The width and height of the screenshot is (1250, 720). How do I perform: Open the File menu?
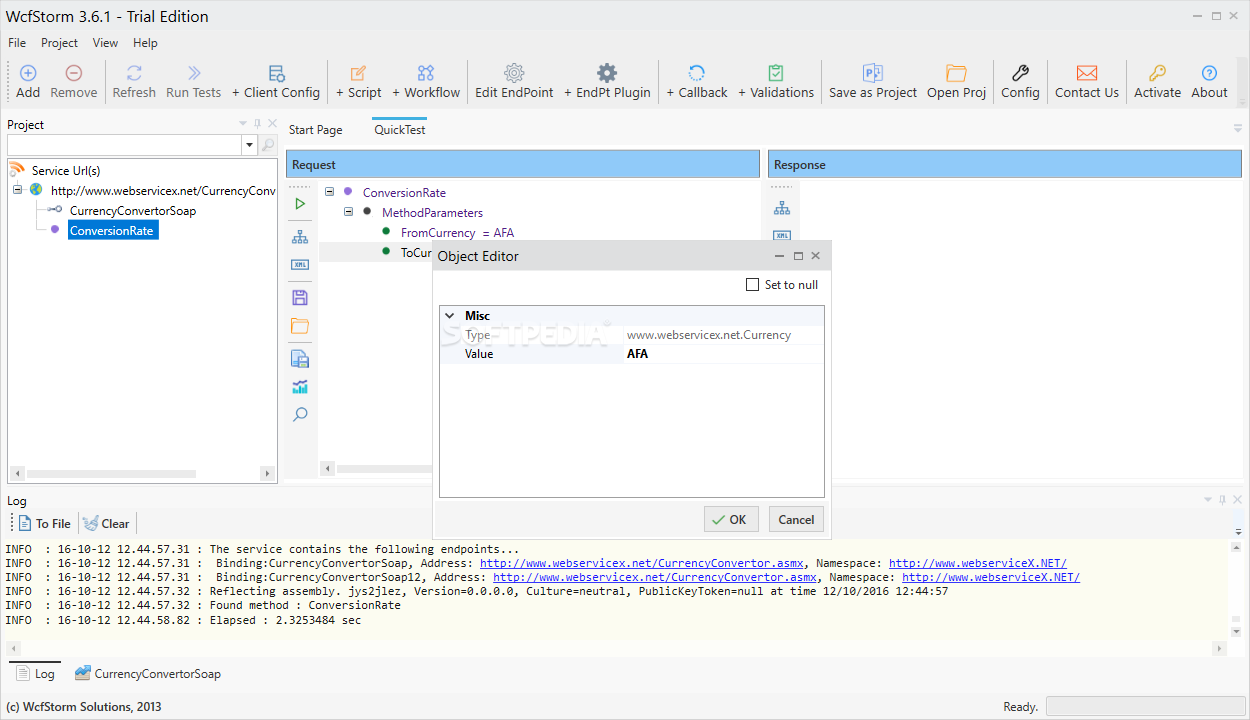(17, 43)
